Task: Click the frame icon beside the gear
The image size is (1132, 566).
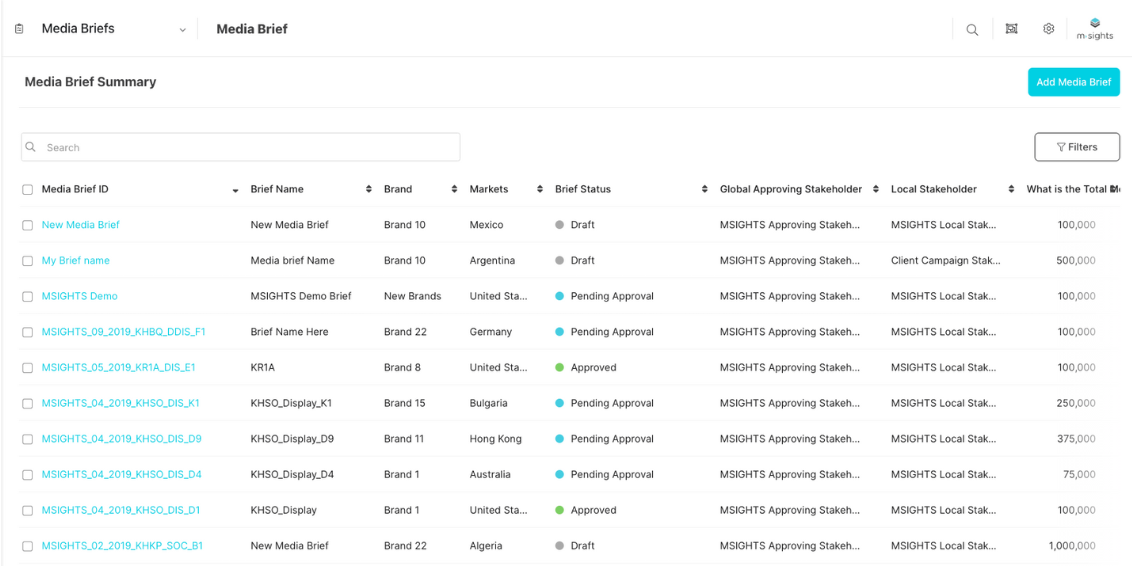Action: coord(1011,29)
